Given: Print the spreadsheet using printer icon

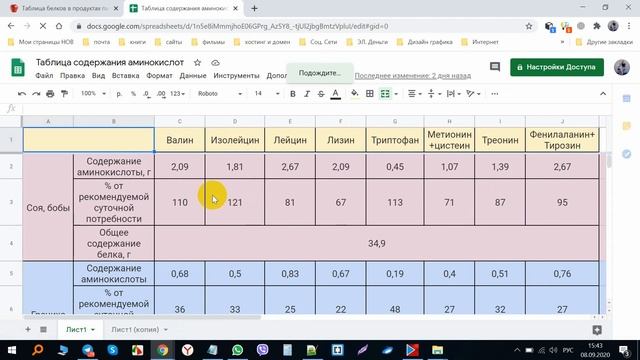Looking at the screenshot, I should (50, 94).
